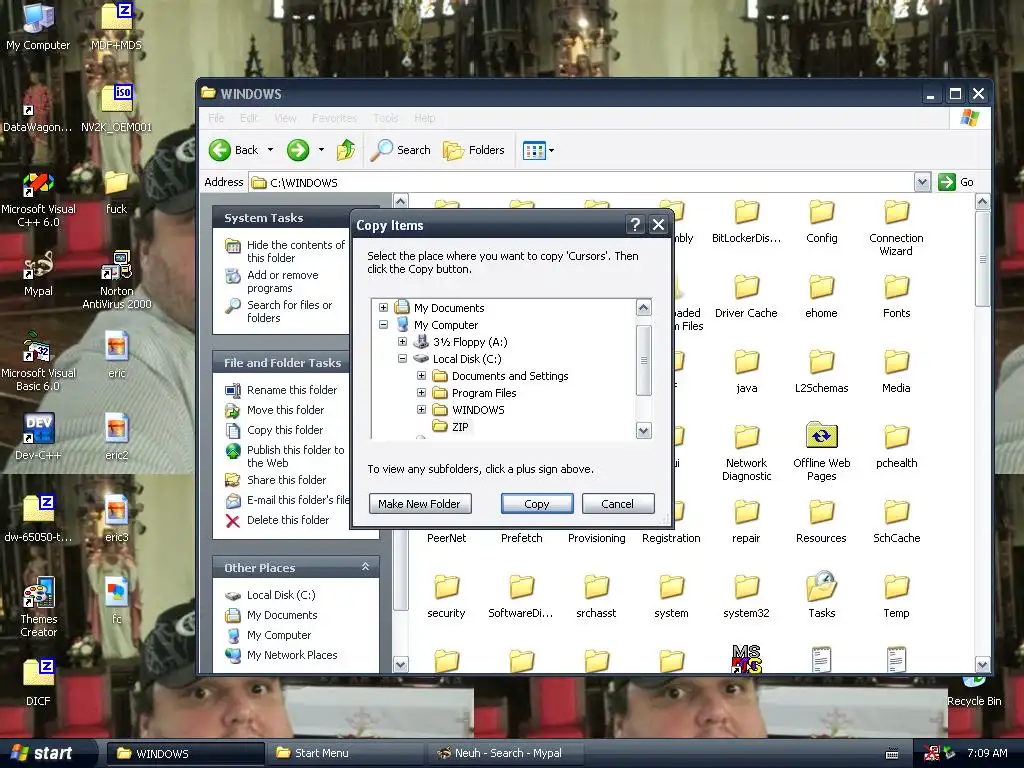Open the MDF+MDS desktop archive
Screen dimensions: 1024x768
(117, 25)
